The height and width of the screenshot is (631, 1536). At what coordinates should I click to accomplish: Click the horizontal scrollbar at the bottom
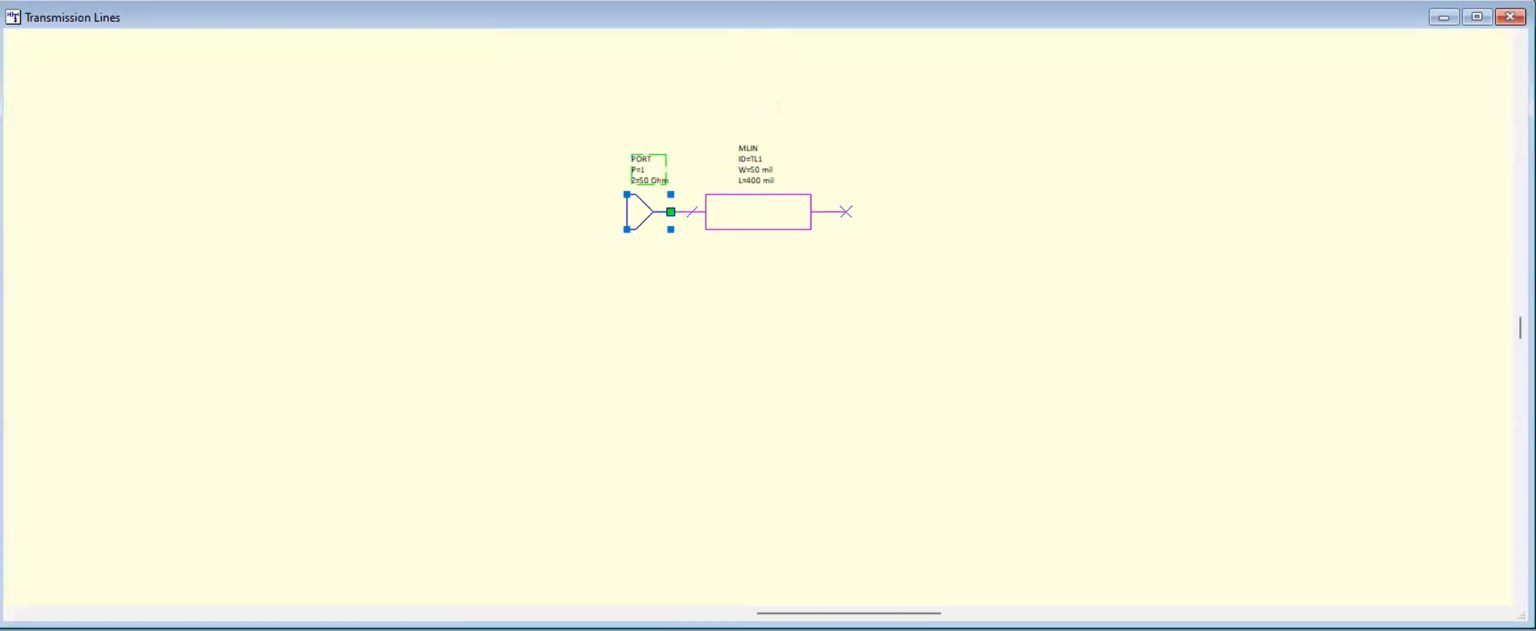849,613
